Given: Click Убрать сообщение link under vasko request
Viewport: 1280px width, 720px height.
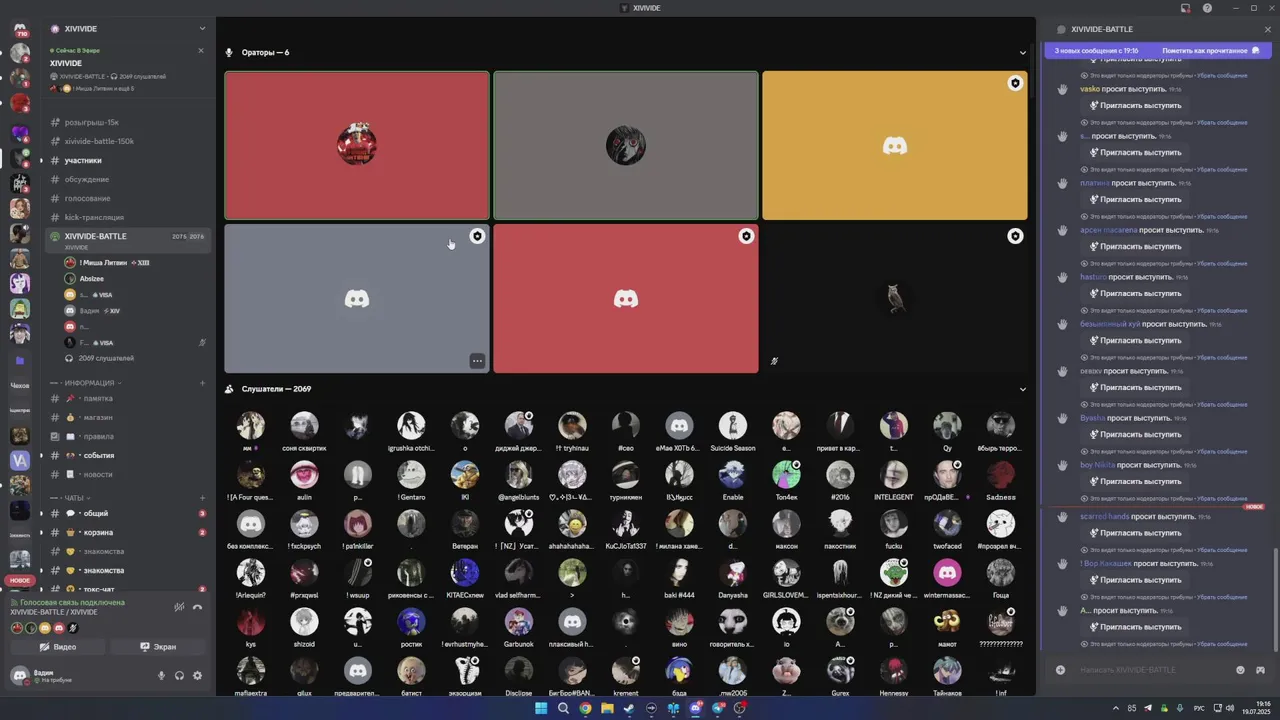Looking at the screenshot, I should tap(1222, 122).
